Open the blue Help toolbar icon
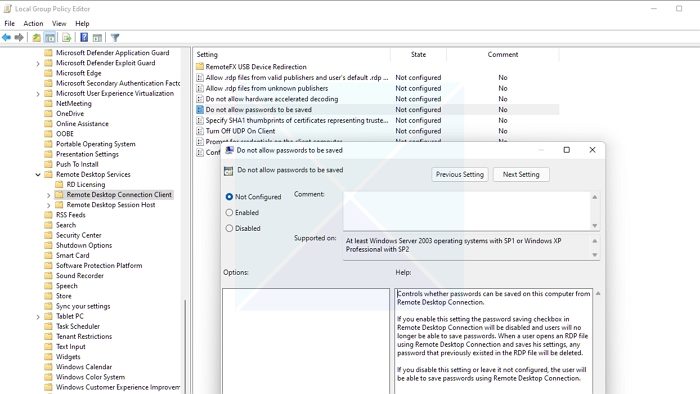 [84, 37]
